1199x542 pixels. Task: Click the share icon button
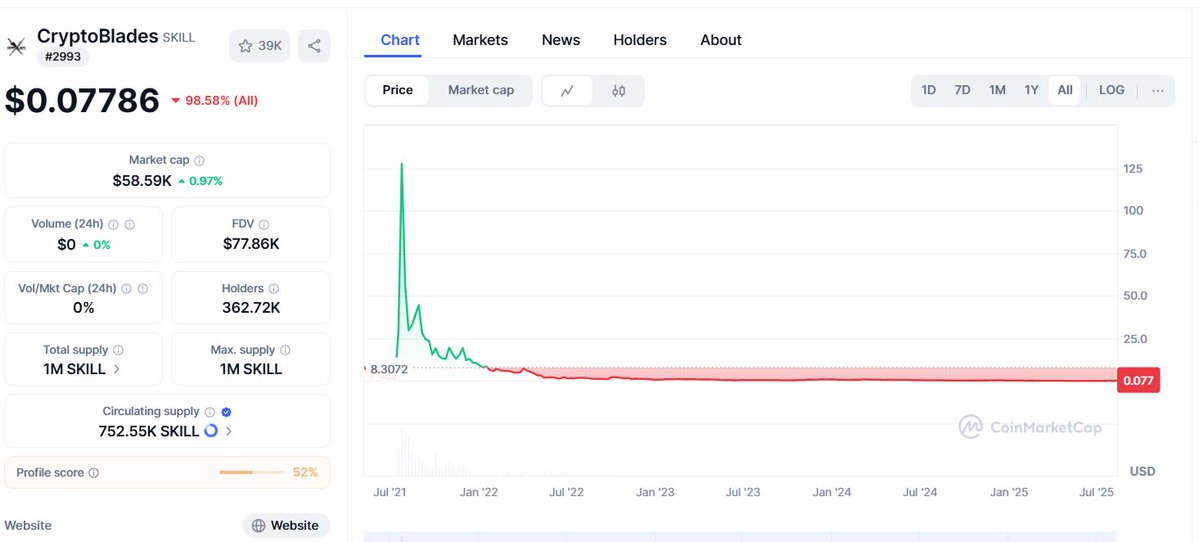tap(314, 46)
